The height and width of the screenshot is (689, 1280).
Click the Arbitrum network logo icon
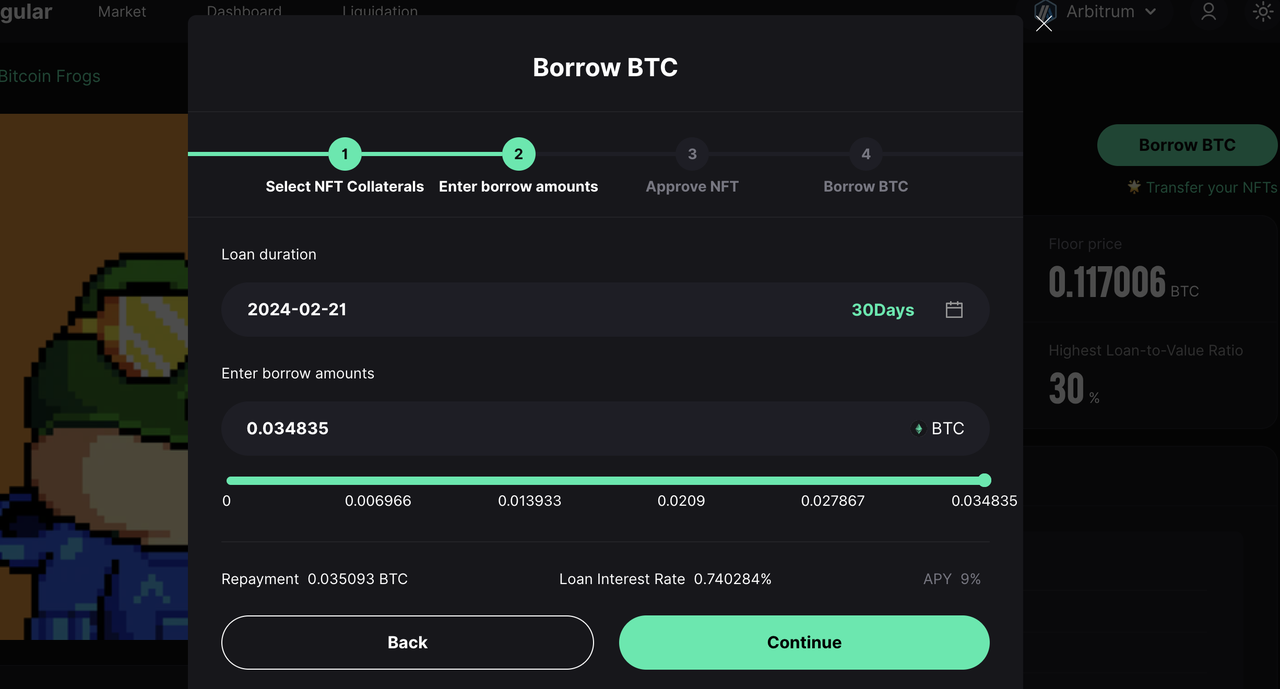coord(1045,12)
